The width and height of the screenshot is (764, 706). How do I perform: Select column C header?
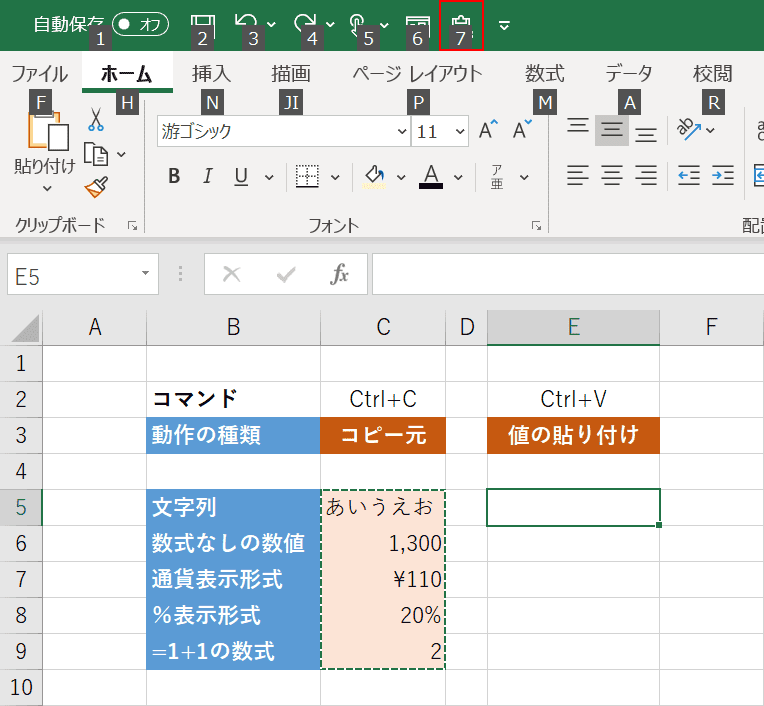coord(383,327)
